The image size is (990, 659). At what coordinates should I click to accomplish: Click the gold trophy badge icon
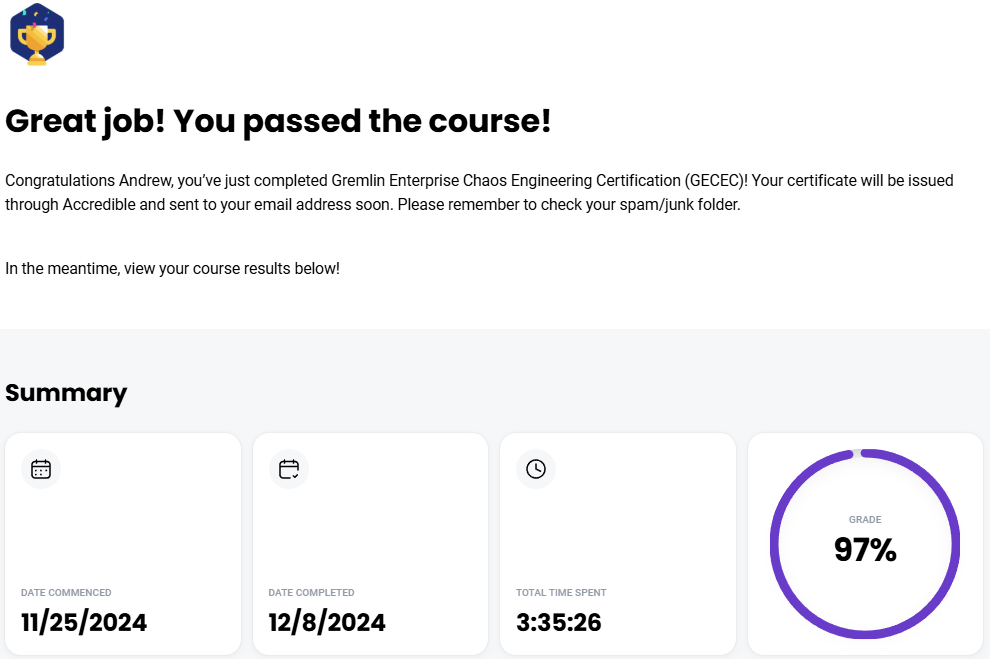[x=37, y=34]
